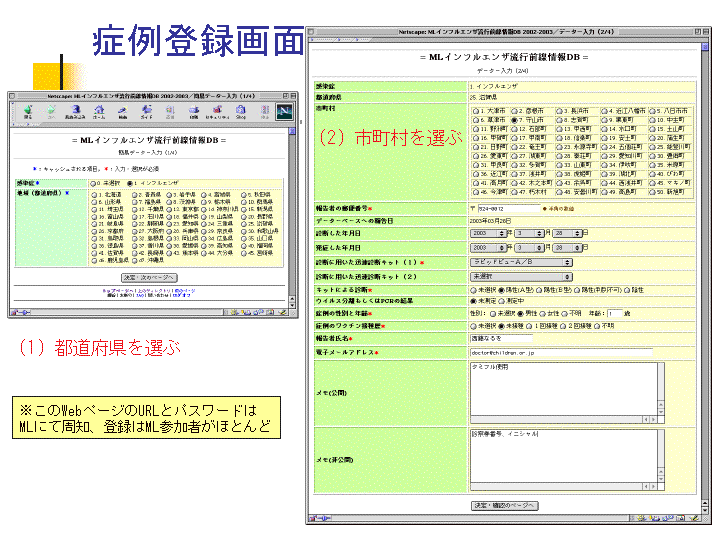This screenshot has height=540, width=720.
Task: Choose 大津市 in the municipality list
Action: pyautogui.click(x=473, y=111)
